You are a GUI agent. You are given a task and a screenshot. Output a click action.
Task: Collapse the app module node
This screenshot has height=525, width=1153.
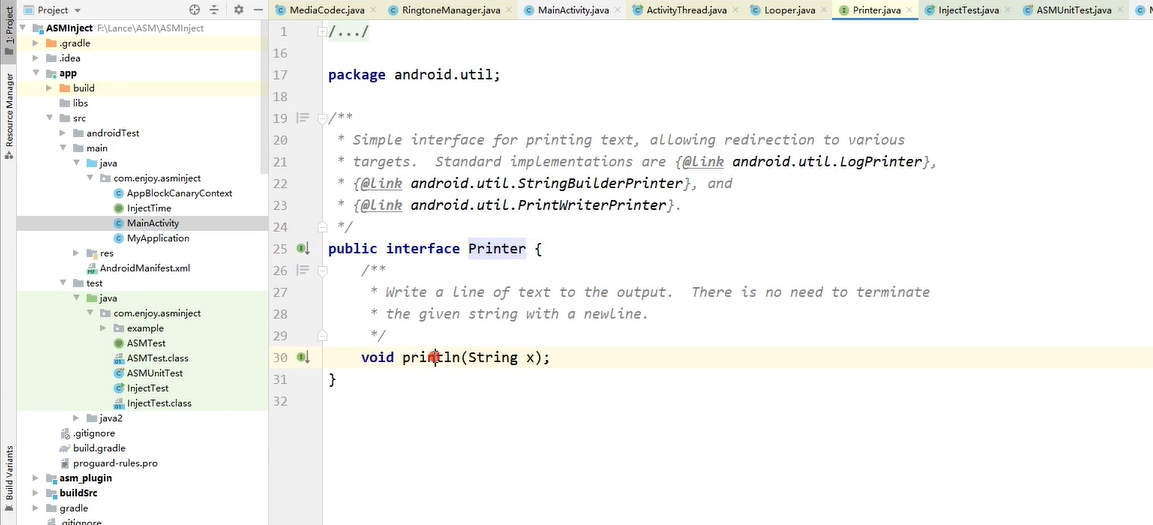37,73
